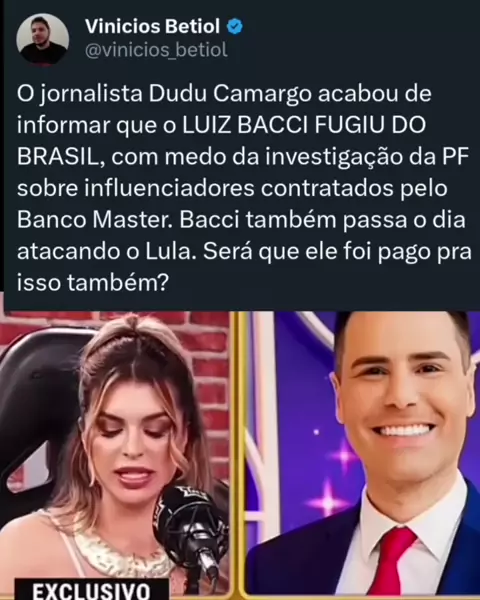Click the EXCLUSIVO banner
Screen dimensions: 480x600
coord(91,590)
